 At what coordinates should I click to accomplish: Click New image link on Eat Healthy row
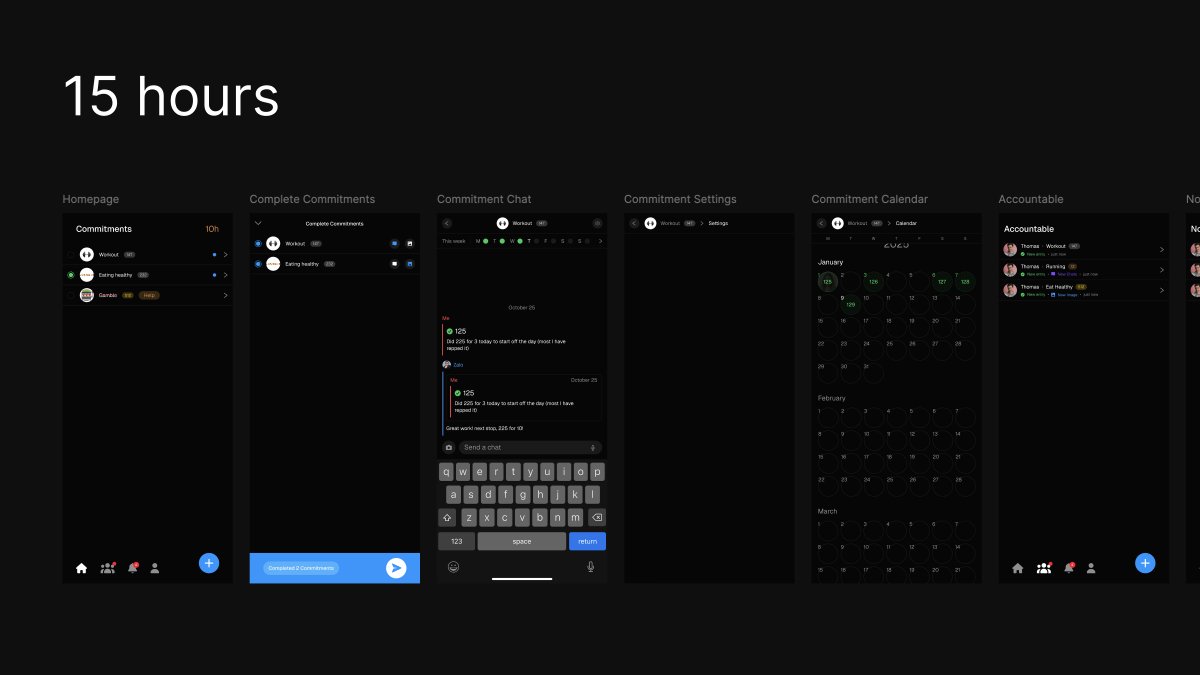[1063, 295]
